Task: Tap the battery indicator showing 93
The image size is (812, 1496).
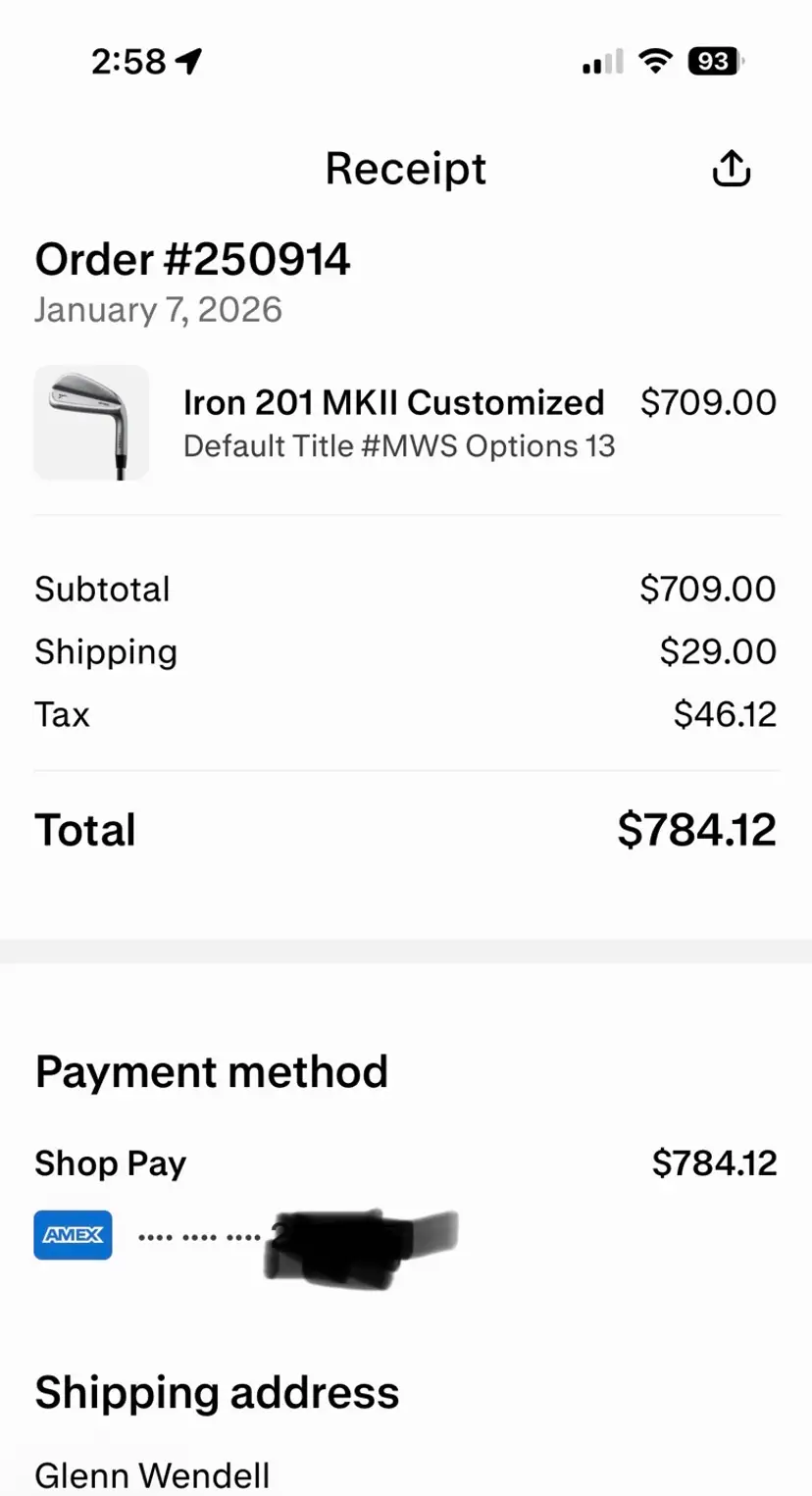Action: (x=715, y=62)
